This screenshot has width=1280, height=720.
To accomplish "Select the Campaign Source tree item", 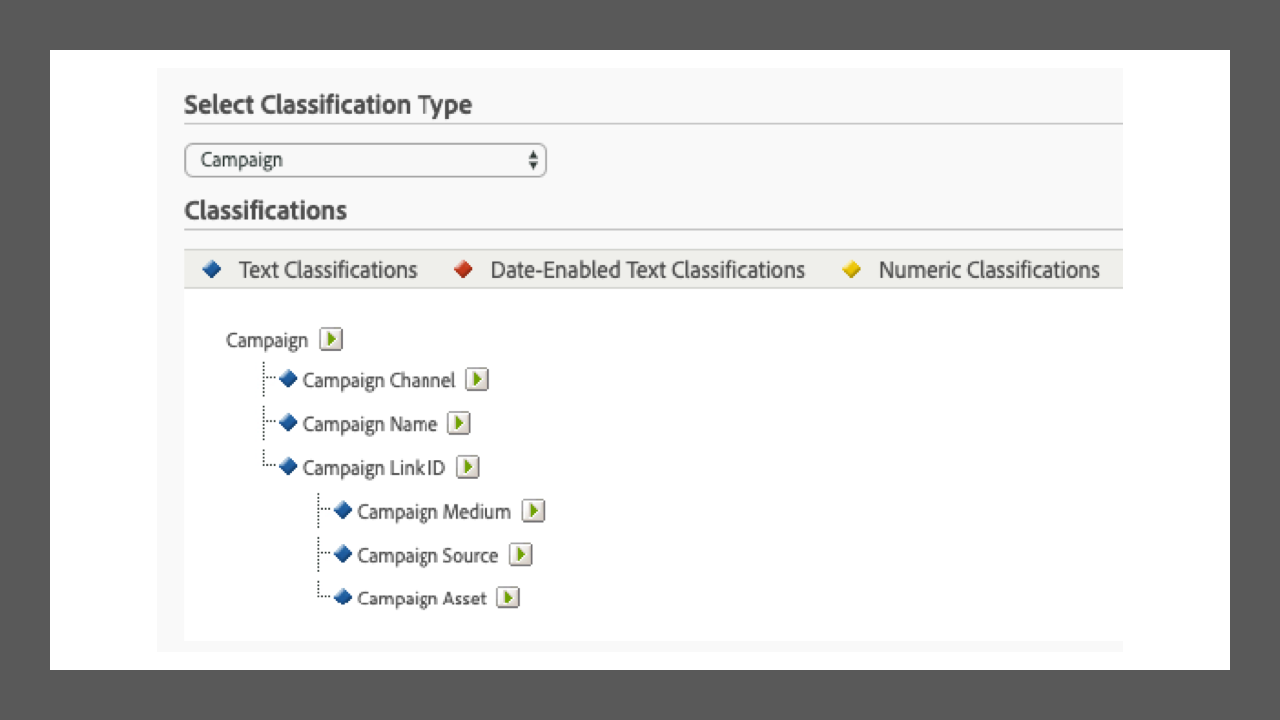I will pyautogui.click(x=428, y=555).
